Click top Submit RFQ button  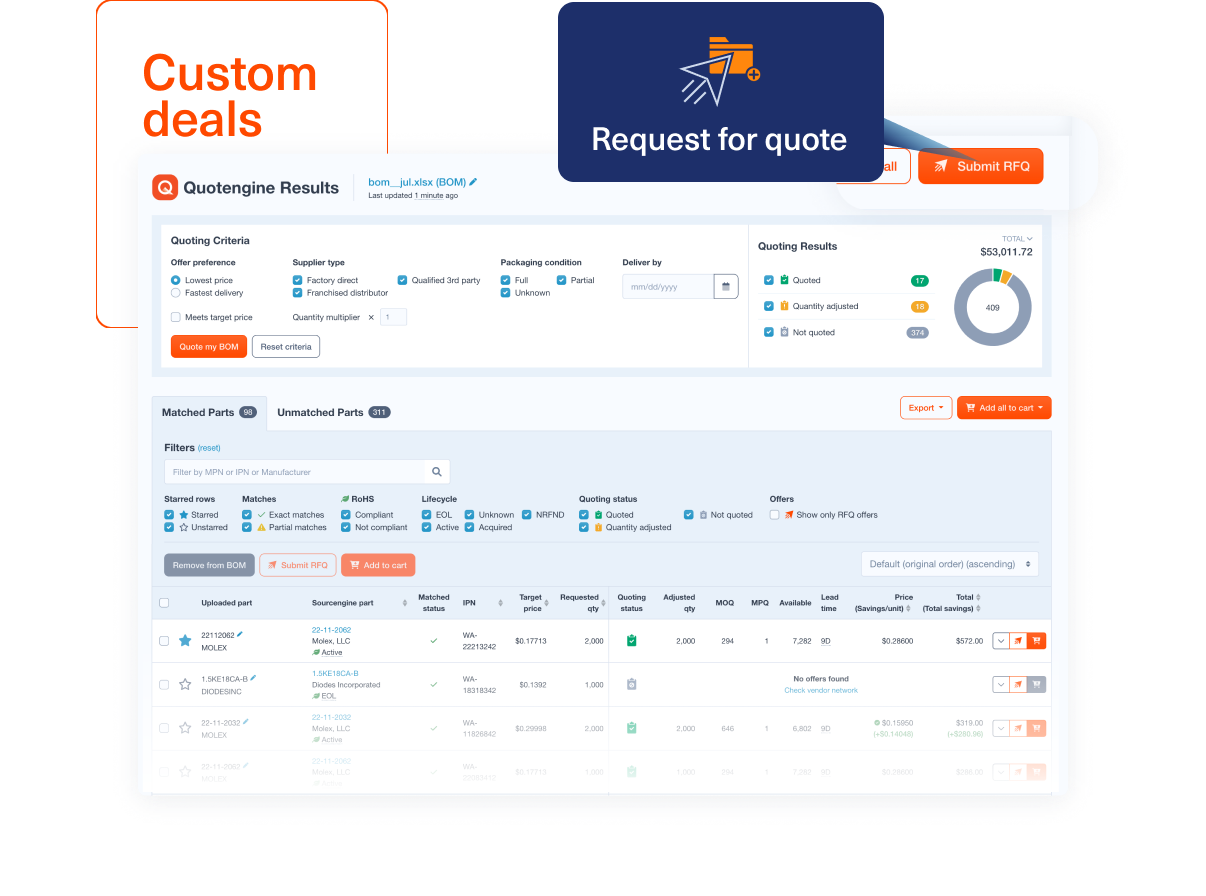[980, 166]
